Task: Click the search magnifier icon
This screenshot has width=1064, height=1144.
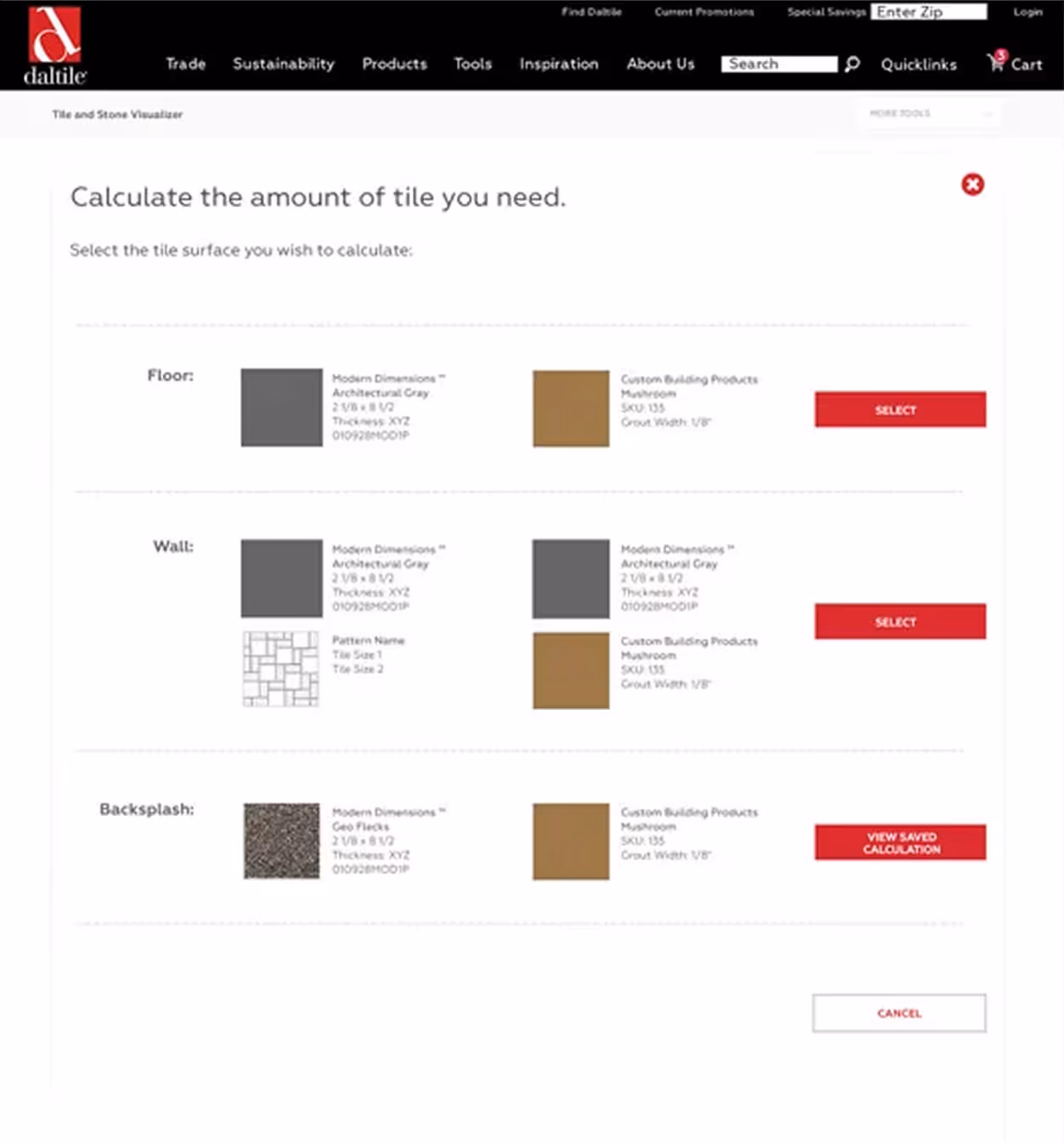Action: [852, 65]
